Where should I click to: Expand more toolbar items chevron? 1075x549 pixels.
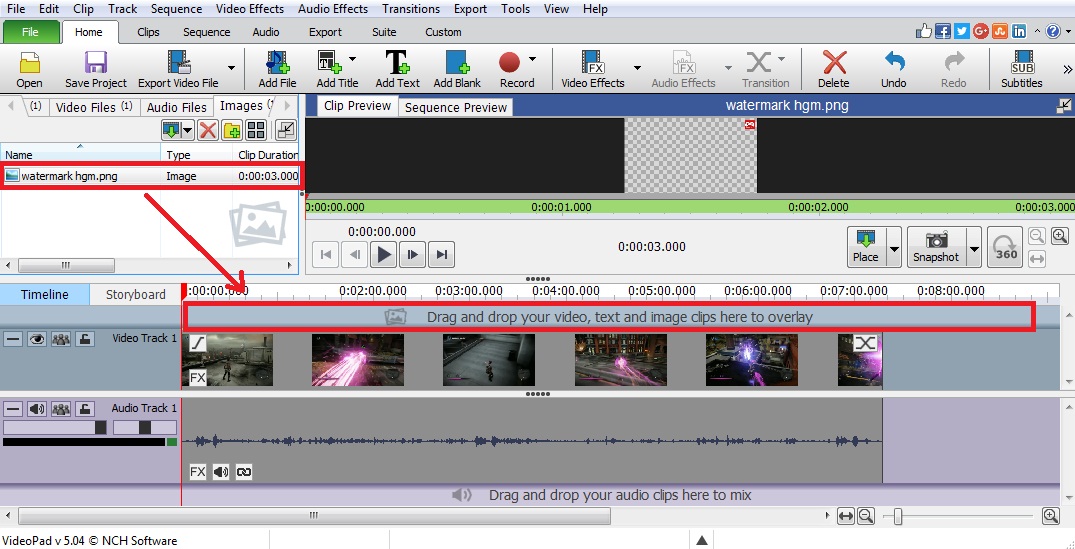pos(1067,69)
